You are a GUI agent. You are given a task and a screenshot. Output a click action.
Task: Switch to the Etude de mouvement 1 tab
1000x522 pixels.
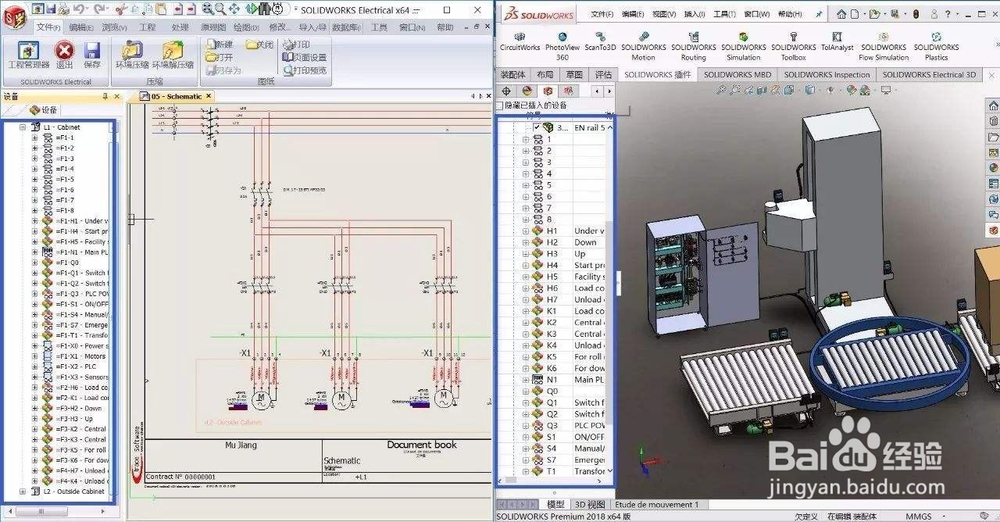coord(657,504)
